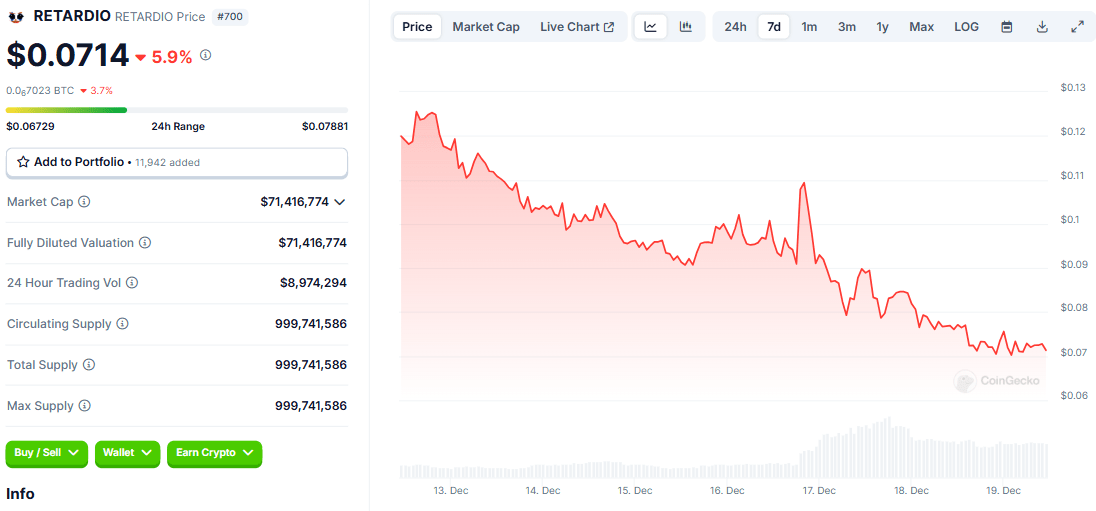
Task: Select the 1y time range
Action: pos(882,27)
